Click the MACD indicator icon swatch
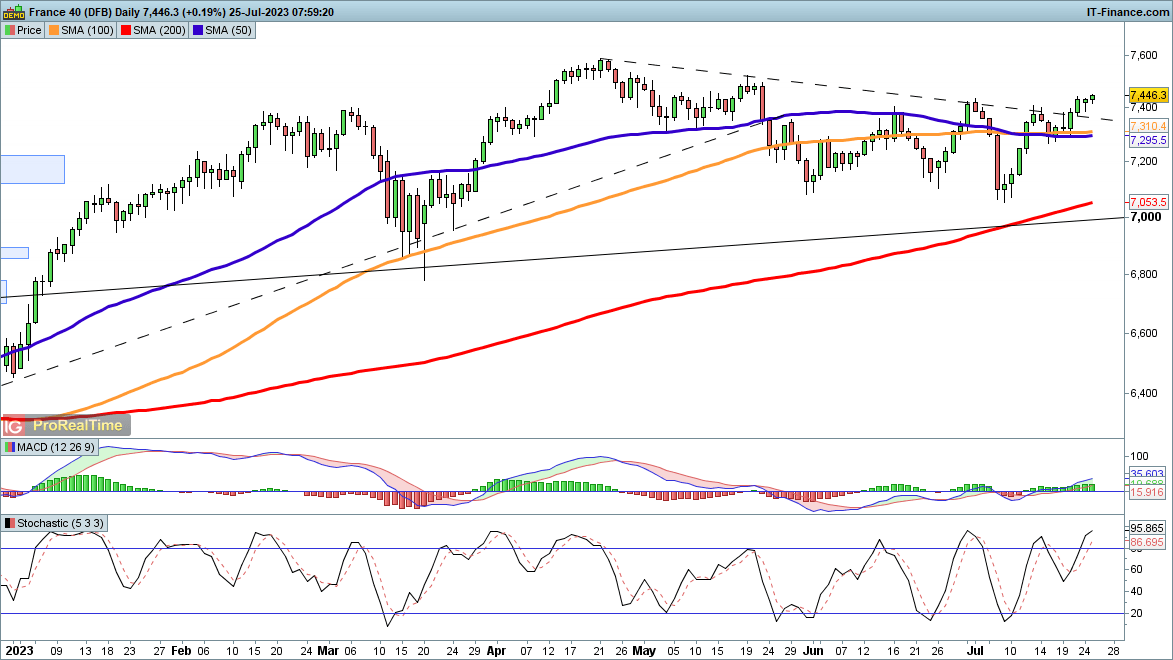 [x=10, y=447]
